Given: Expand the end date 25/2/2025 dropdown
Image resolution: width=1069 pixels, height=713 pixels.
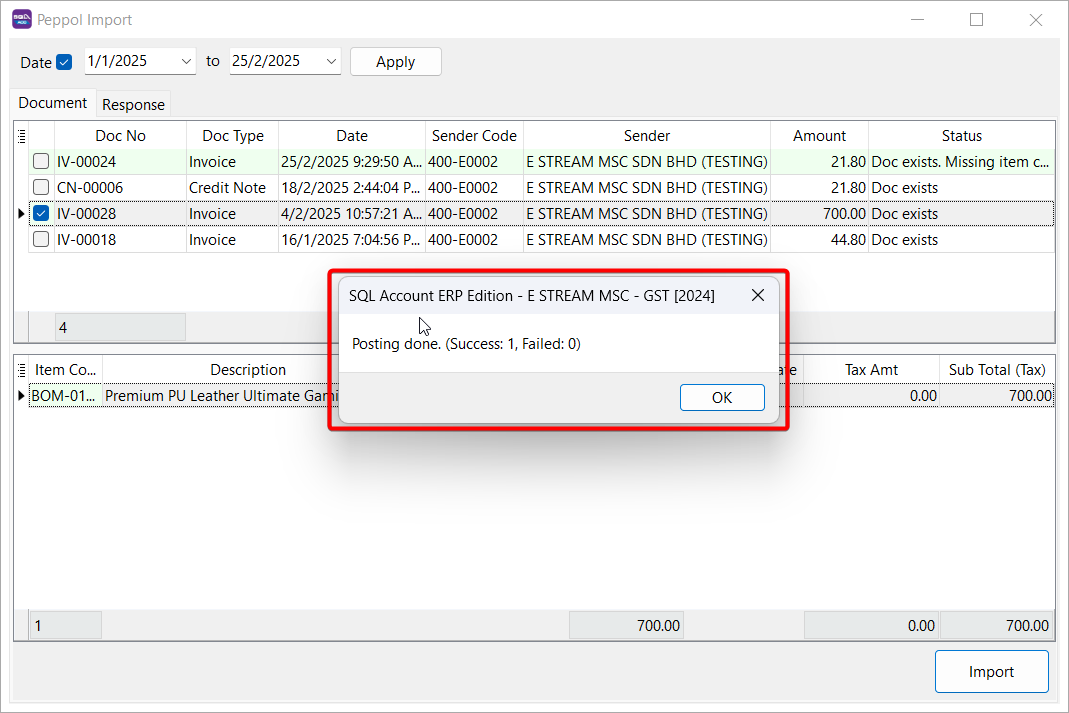Looking at the screenshot, I should tap(331, 61).
